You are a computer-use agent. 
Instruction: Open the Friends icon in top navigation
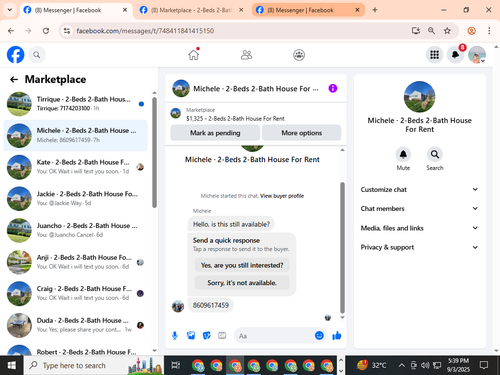(246, 55)
